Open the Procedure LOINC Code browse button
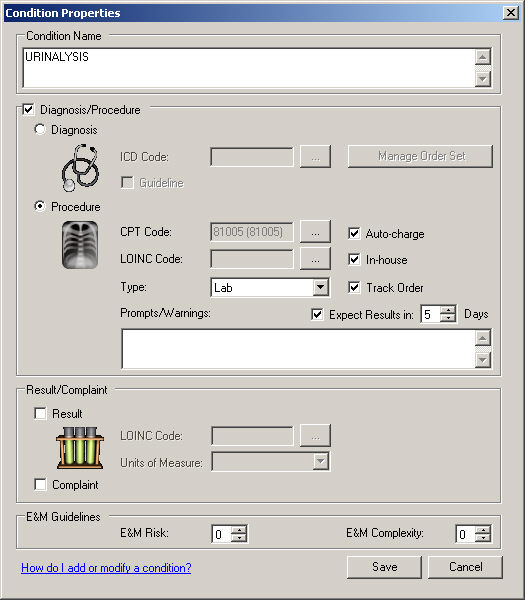Image resolution: width=525 pixels, height=600 pixels. coord(315,259)
